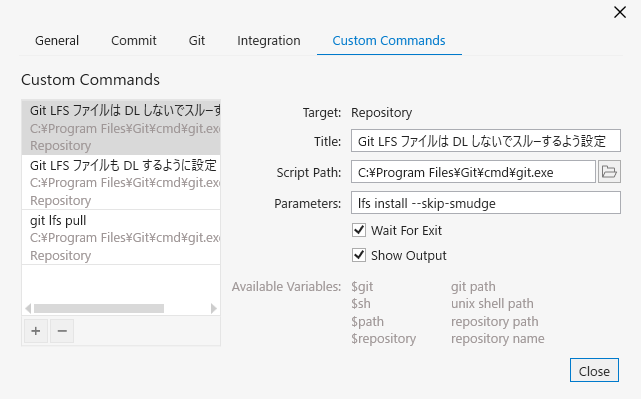641x399 pixels.
Task: Click the Close button
Action: 594,370
